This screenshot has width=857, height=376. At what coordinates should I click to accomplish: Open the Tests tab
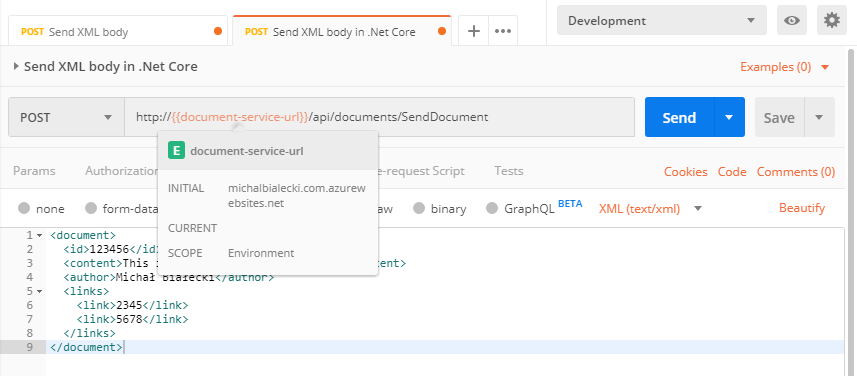(509, 171)
